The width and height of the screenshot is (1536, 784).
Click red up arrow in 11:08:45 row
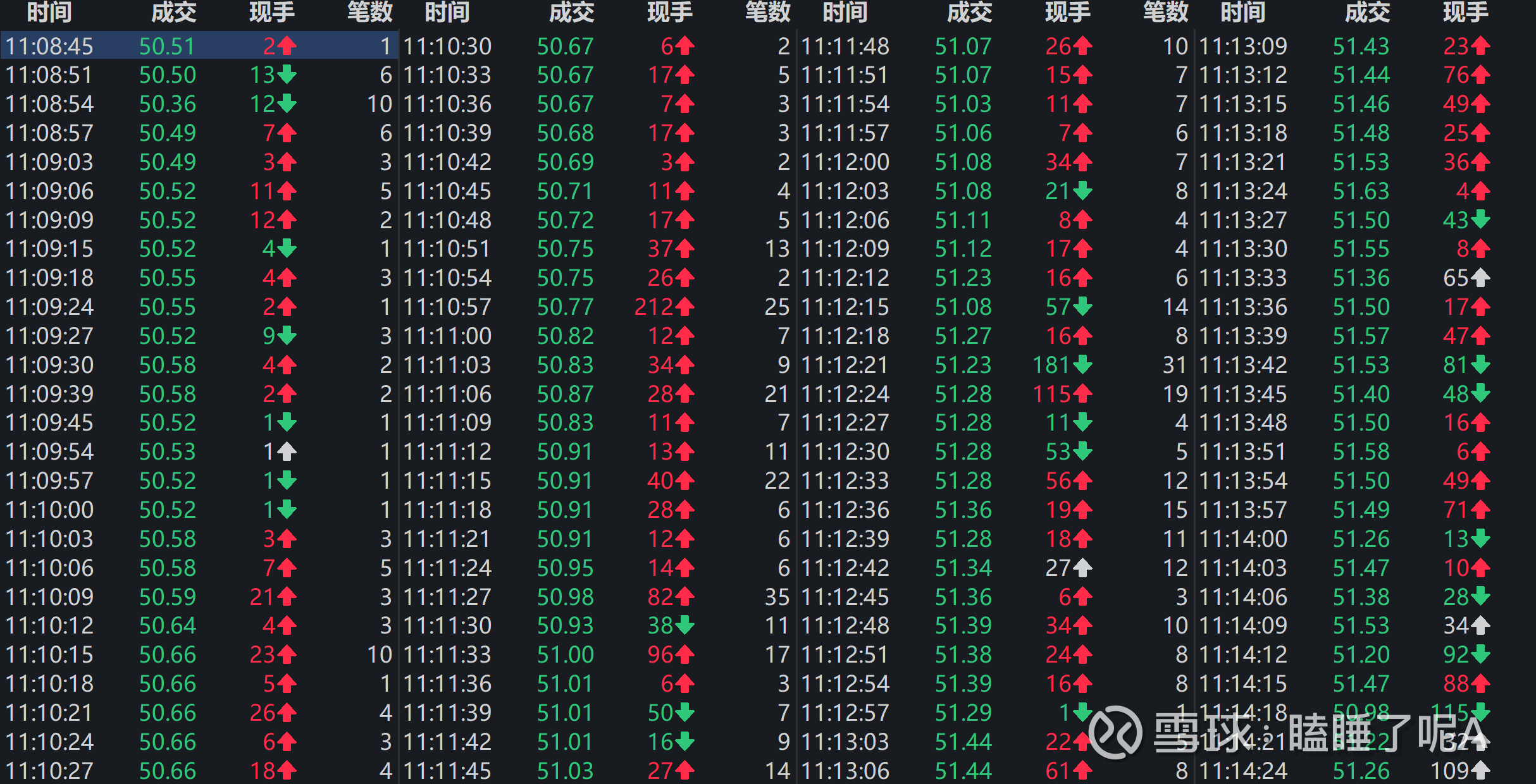[x=287, y=46]
